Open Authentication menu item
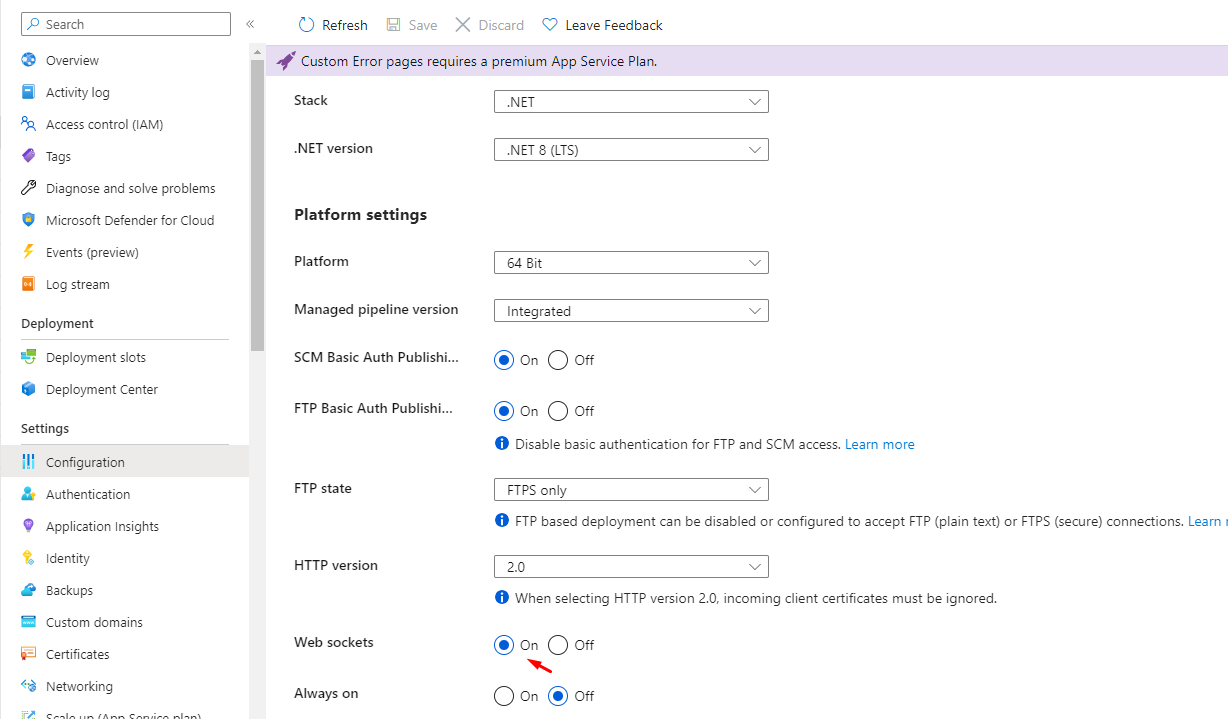 click(124, 494)
